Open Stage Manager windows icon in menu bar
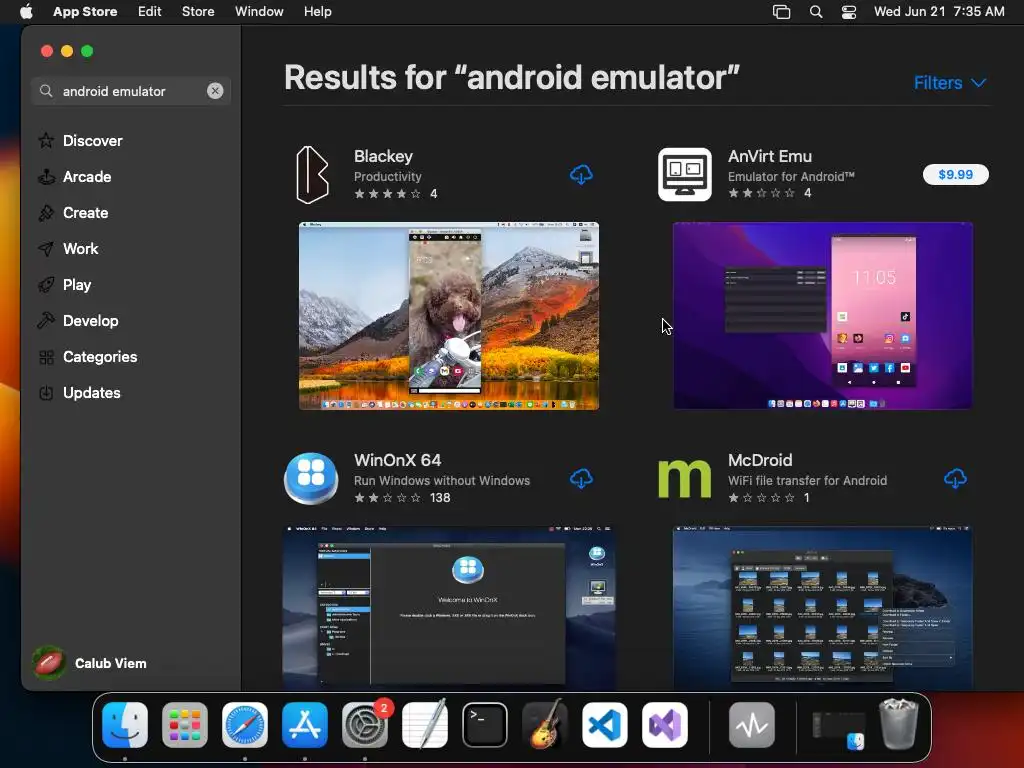 click(x=781, y=11)
